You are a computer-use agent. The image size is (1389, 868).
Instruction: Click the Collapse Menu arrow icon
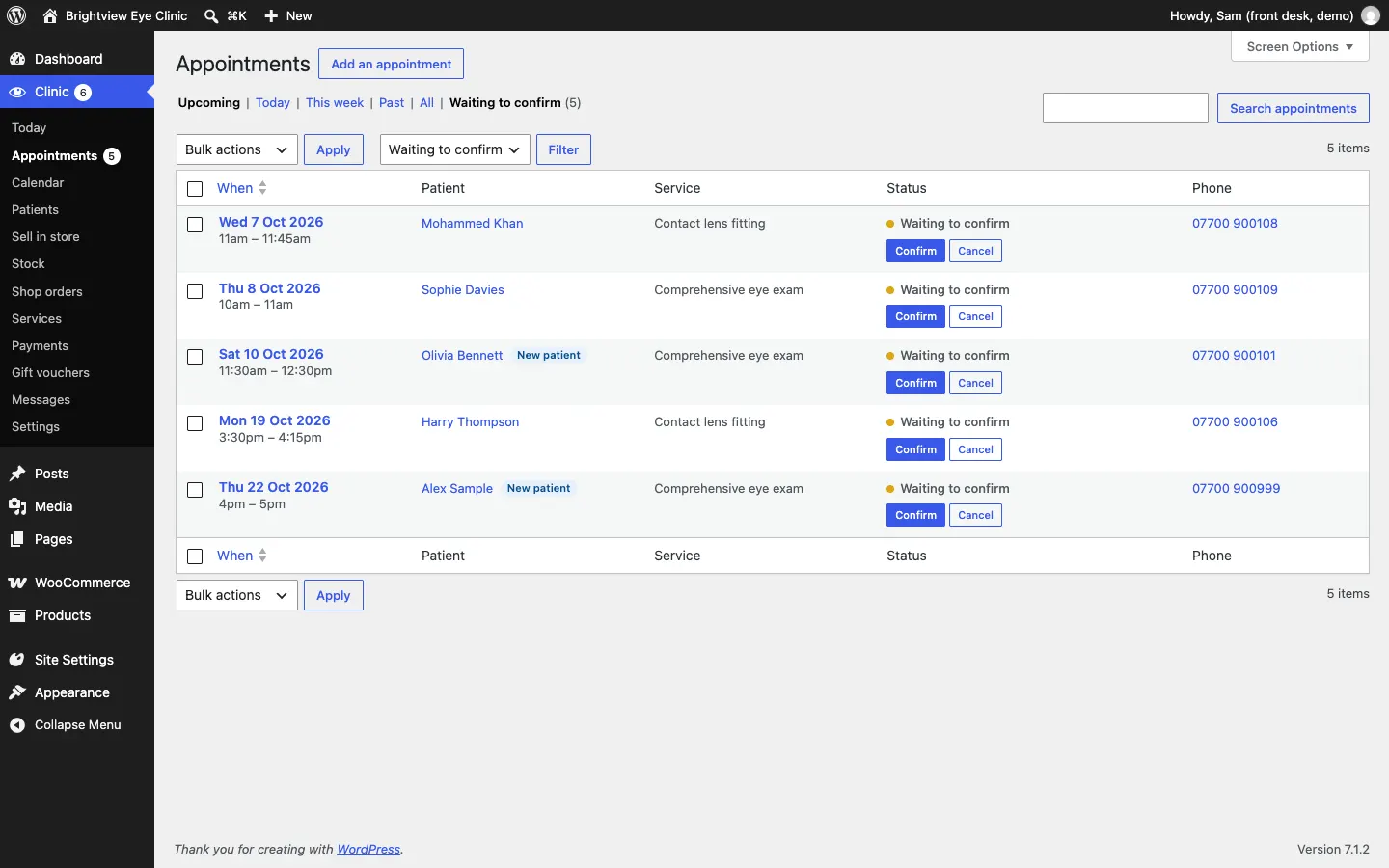click(17, 725)
